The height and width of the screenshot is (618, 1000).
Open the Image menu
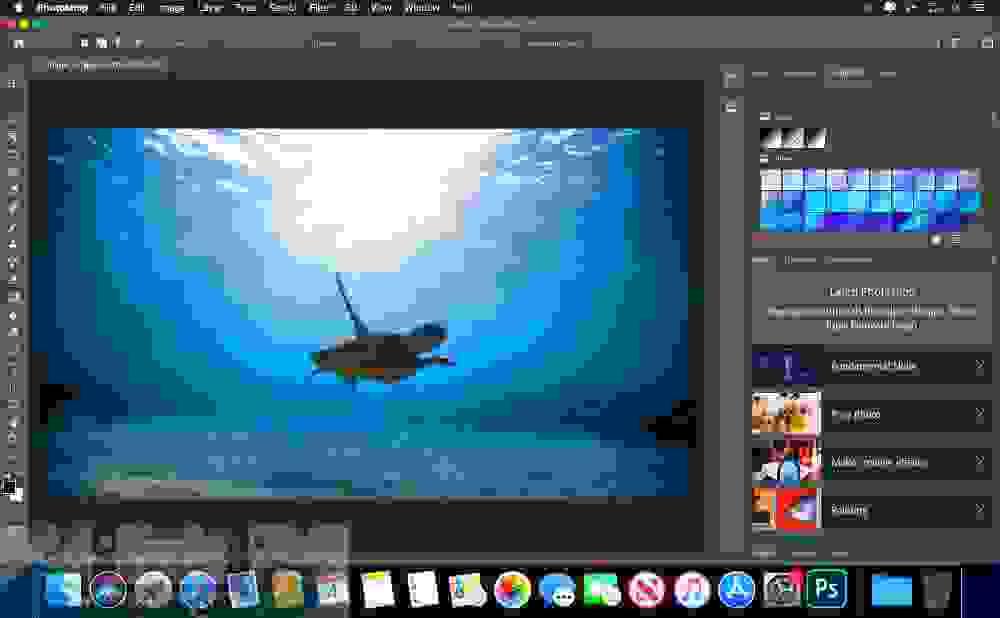pos(172,8)
